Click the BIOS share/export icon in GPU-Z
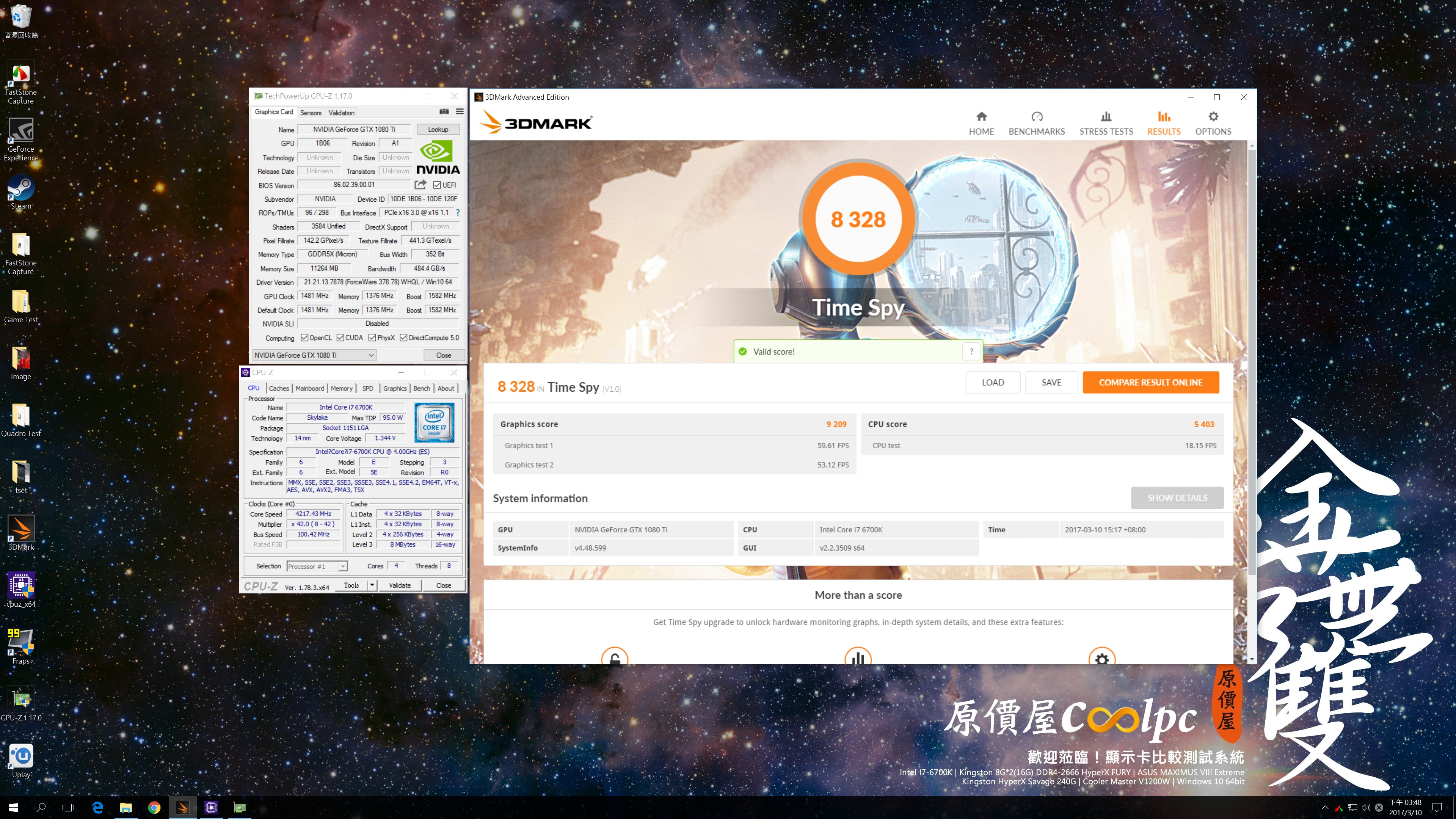The image size is (1456, 819). coord(420,185)
